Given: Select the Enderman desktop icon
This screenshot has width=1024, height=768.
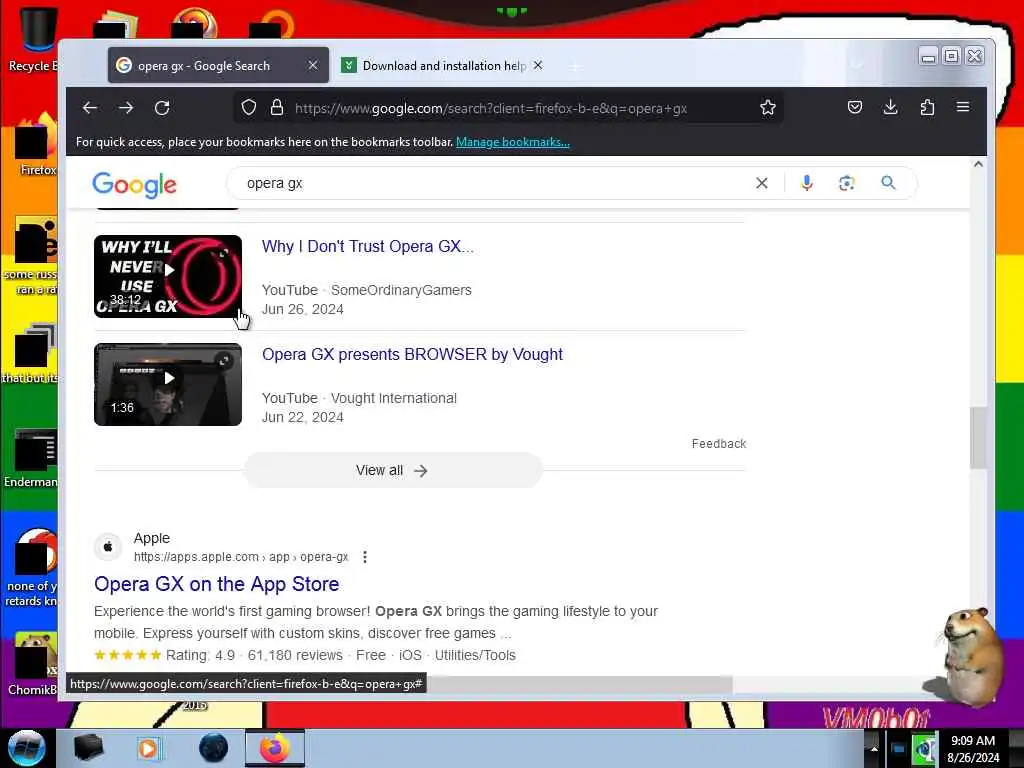Looking at the screenshot, I should [x=31, y=458].
